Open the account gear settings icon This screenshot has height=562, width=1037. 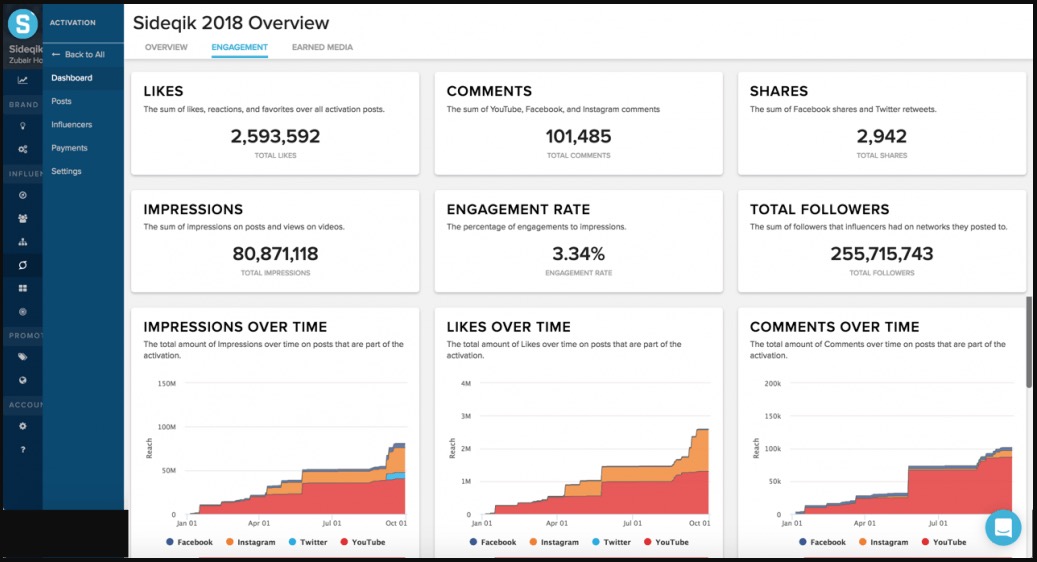coord(22,426)
